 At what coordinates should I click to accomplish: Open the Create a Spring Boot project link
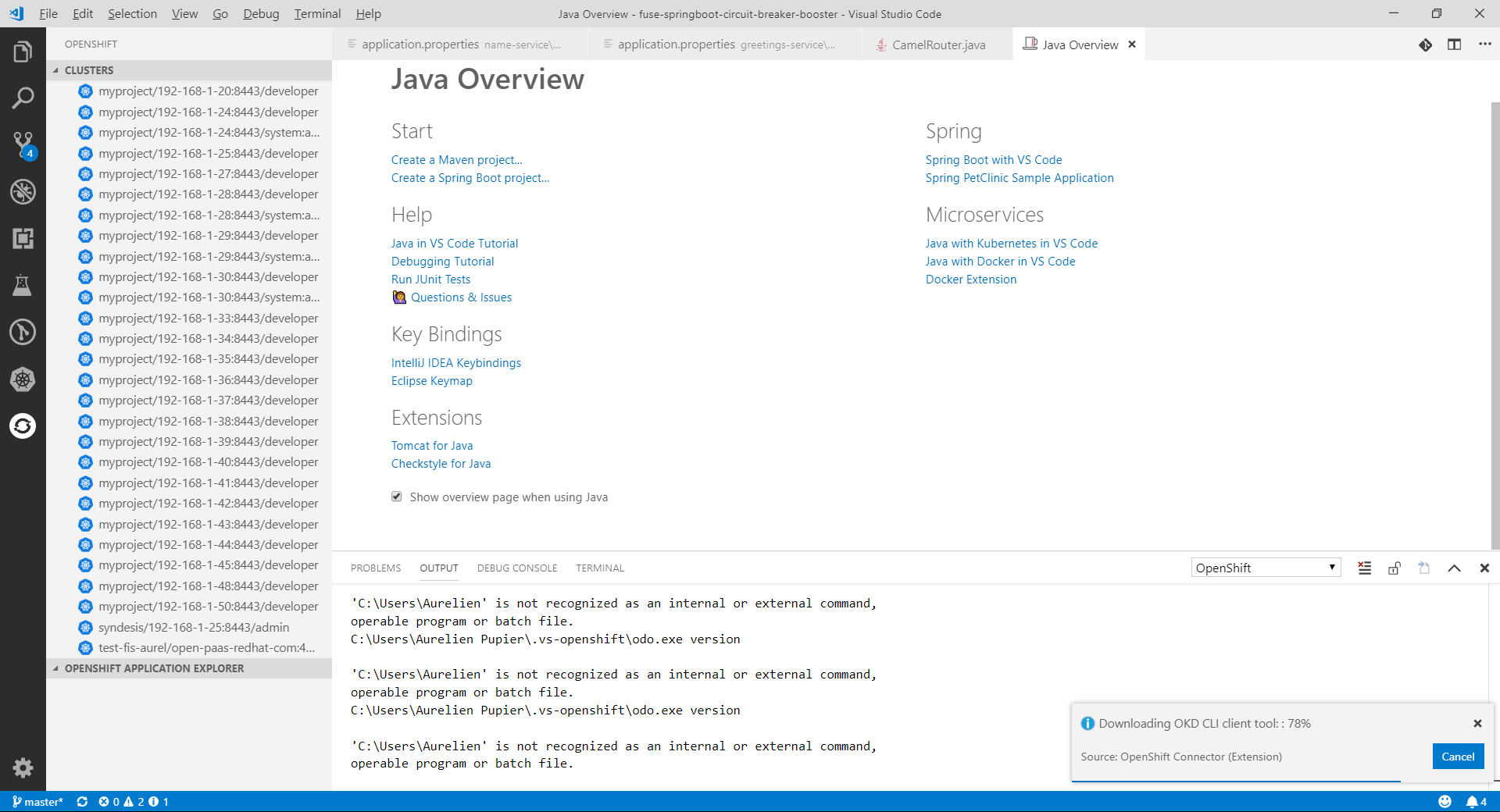[470, 177]
